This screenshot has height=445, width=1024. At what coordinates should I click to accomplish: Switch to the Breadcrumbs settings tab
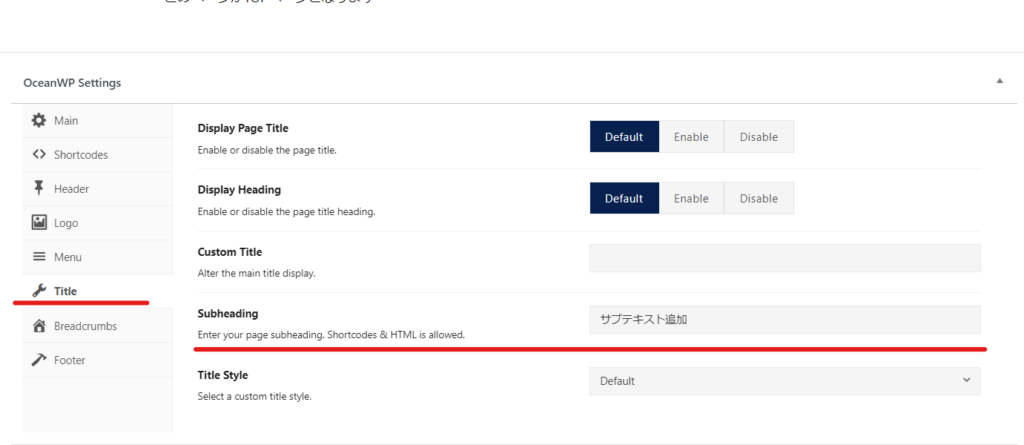click(85, 325)
